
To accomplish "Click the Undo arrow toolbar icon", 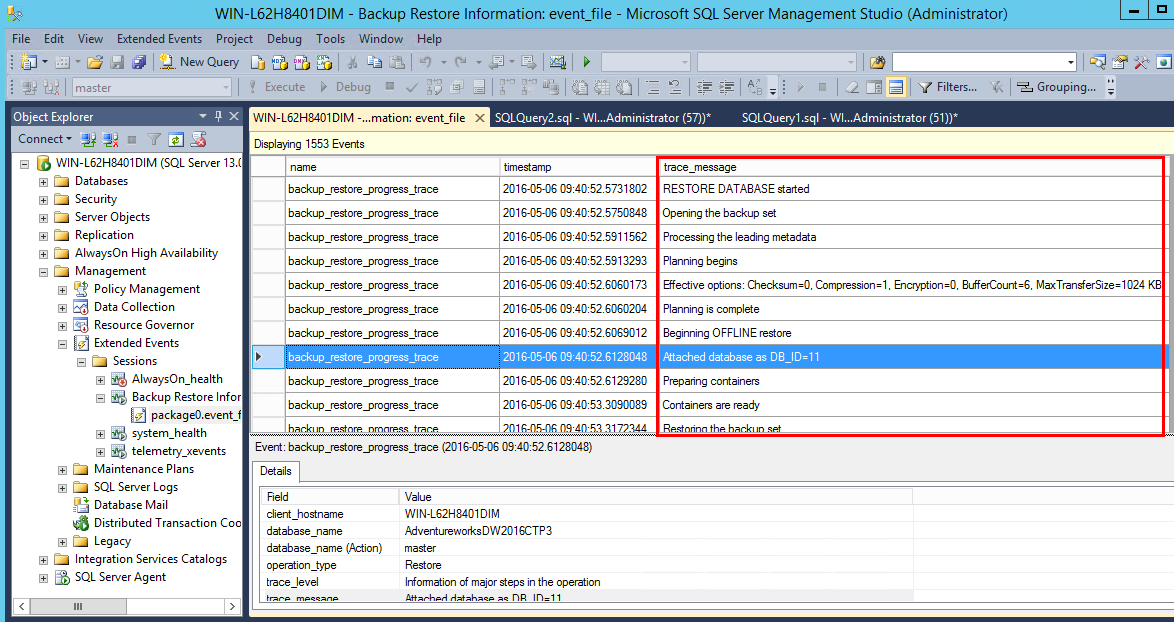I will click(x=425, y=62).
